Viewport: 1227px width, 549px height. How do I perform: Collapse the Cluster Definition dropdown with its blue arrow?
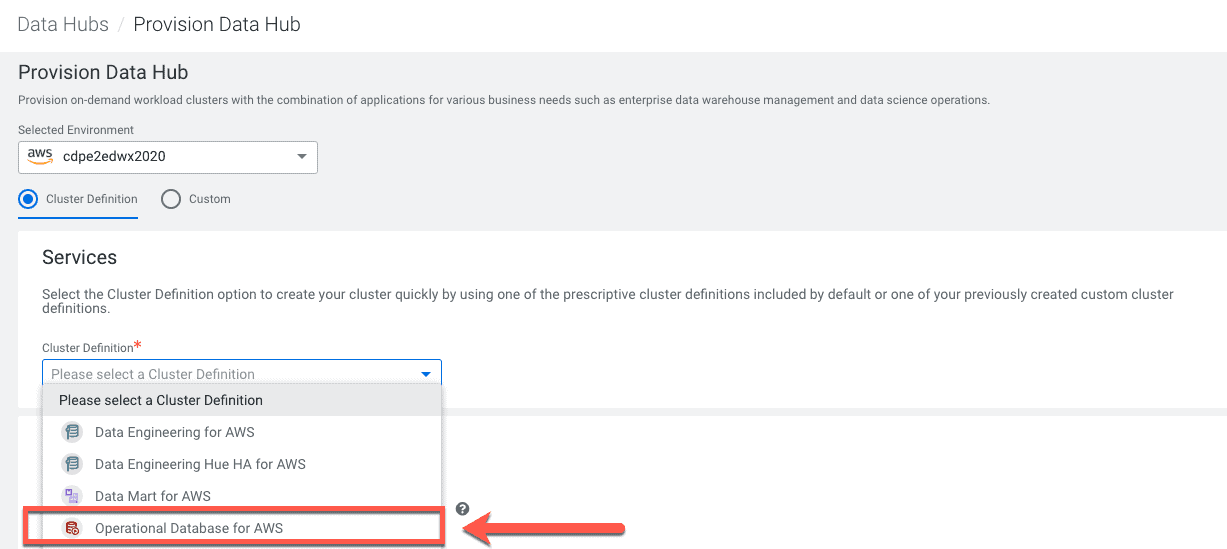(x=426, y=374)
